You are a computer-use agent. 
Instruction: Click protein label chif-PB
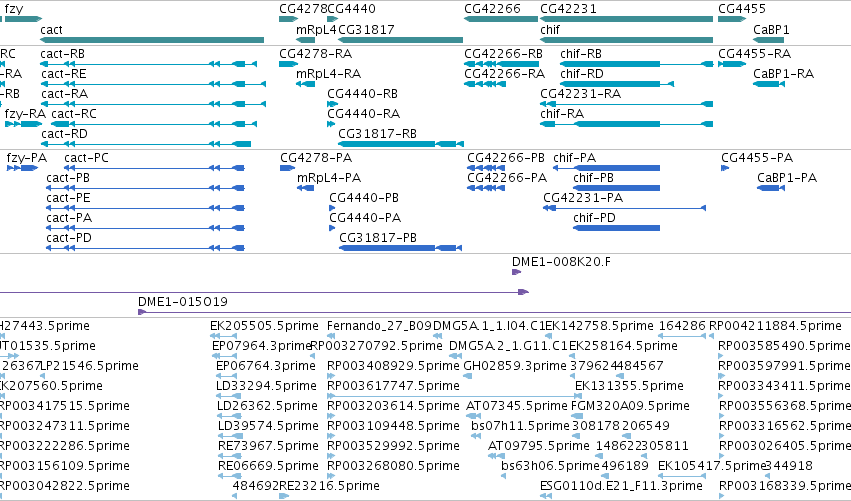coord(594,178)
